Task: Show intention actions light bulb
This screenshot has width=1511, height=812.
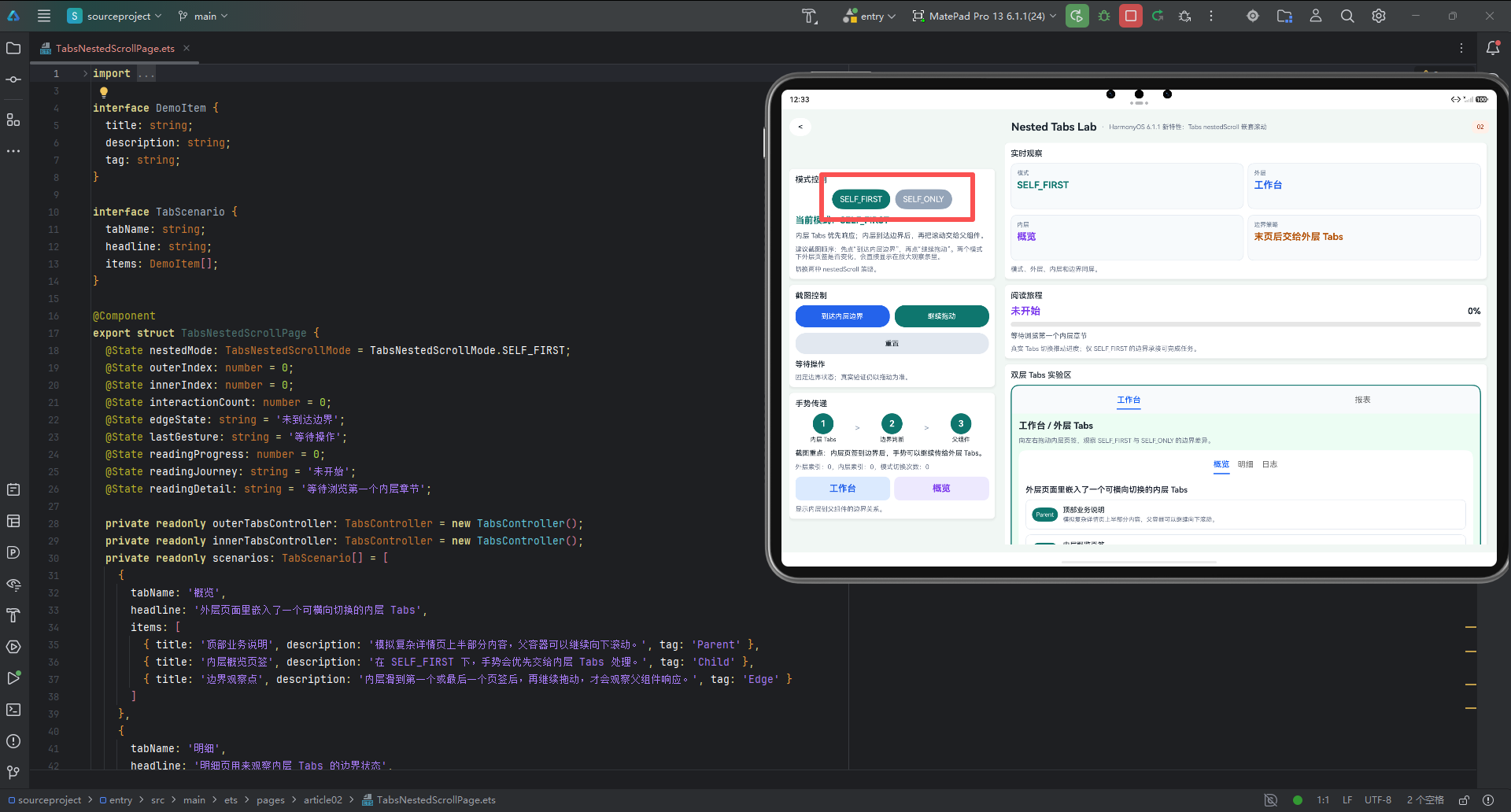Action: [x=104, y=92]
